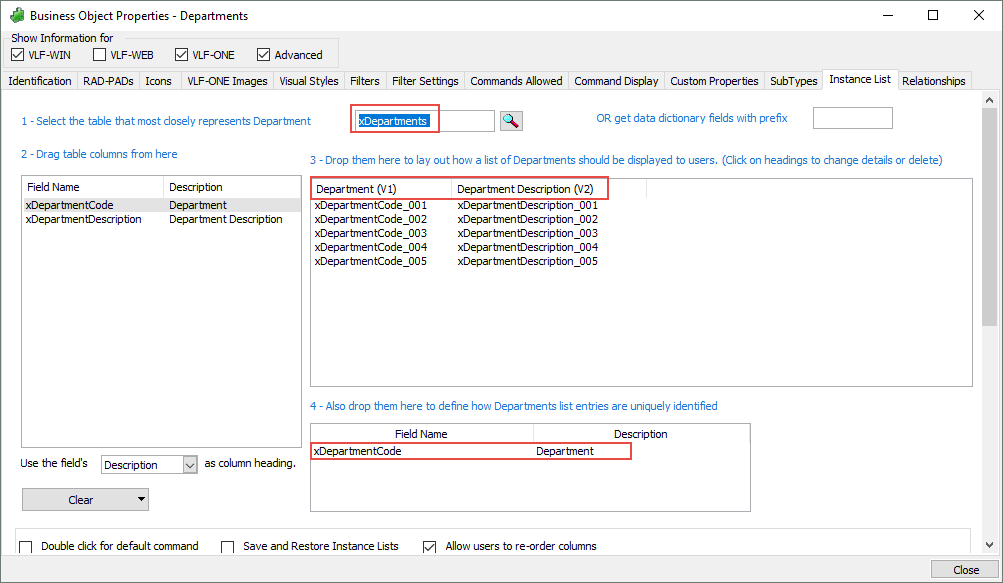Enable the VLF-WEB checkbox
Viewport: 1003px width, 583px height.
tap(100, 55)
